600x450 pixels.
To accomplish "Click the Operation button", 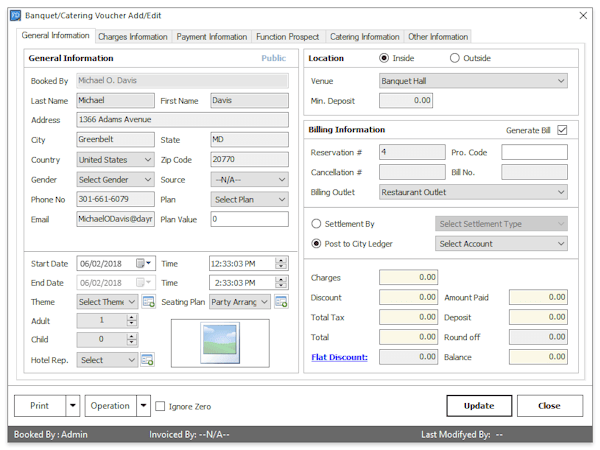I will pos(110,406).
